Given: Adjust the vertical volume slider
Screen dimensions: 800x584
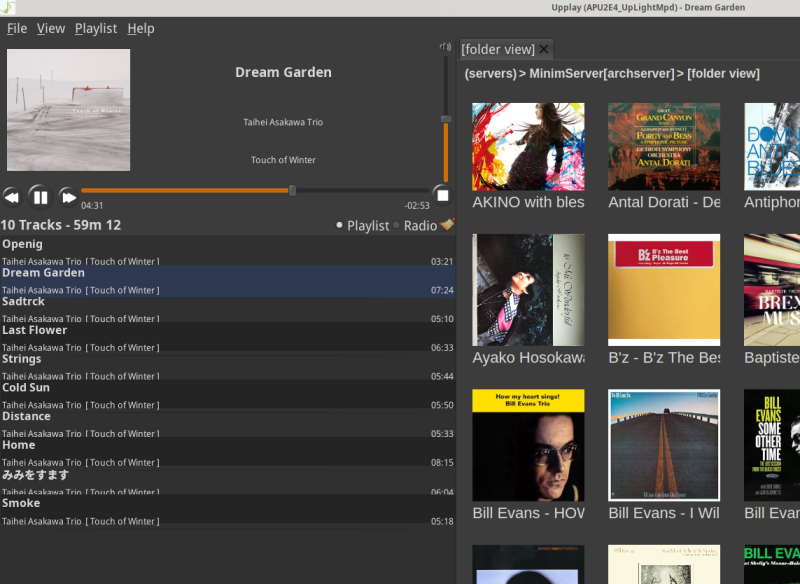Looking at the screenshot, I should point(446,120).
